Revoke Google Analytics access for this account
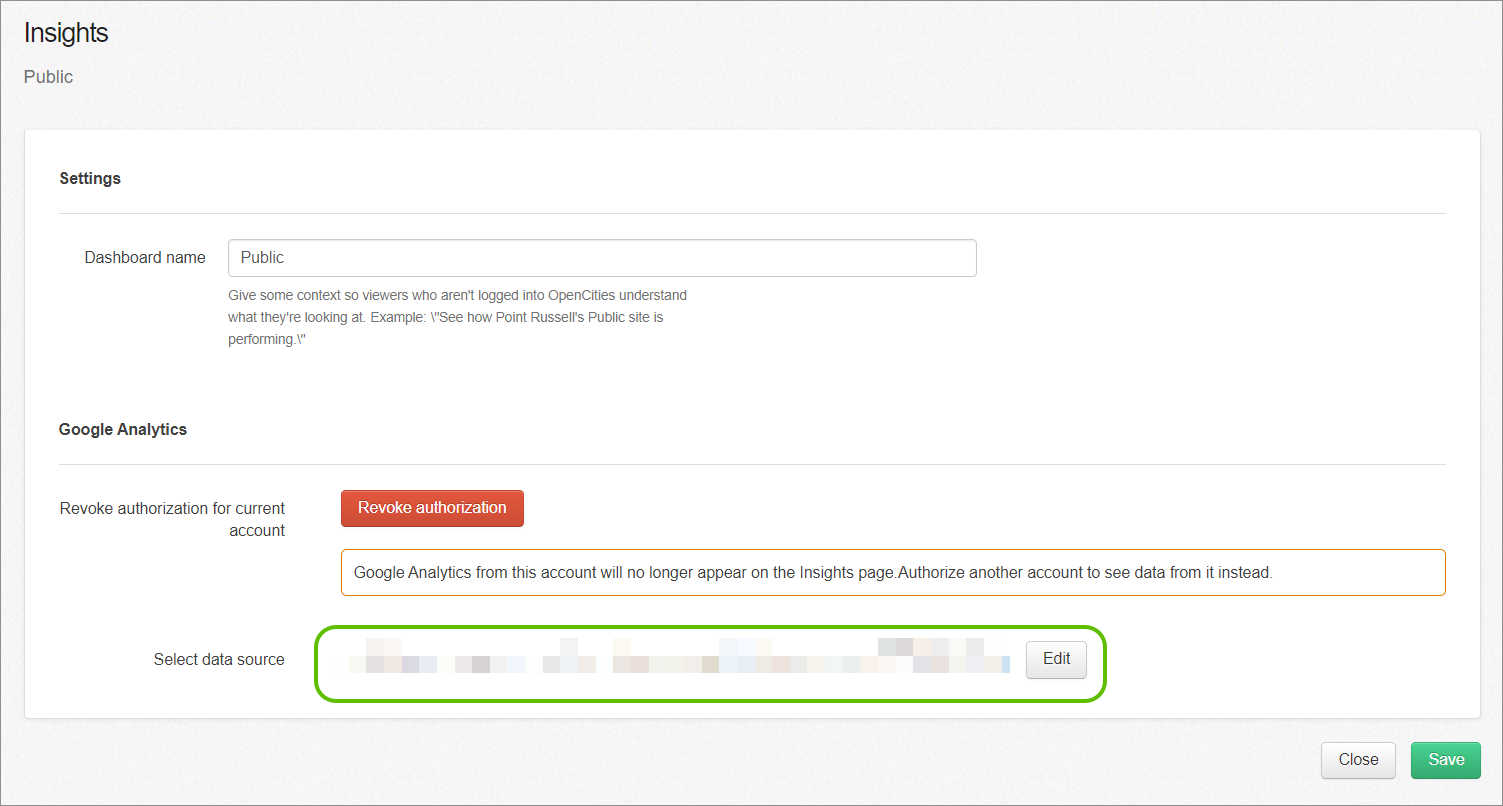 pyautogui.click(x=432, y=508)
